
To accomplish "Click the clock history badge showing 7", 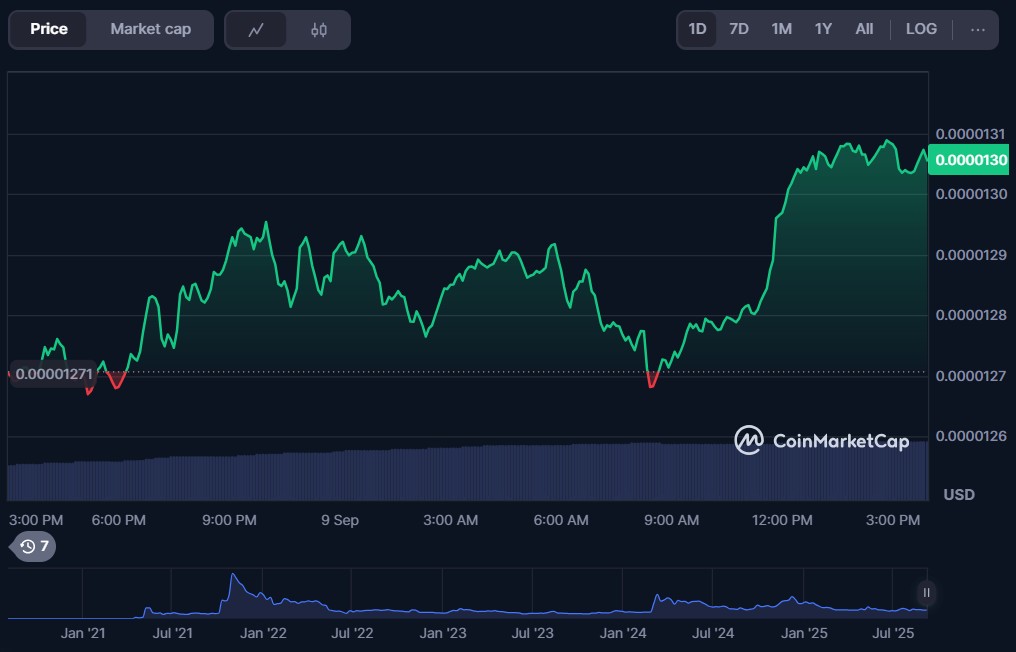I will (34, 546).
